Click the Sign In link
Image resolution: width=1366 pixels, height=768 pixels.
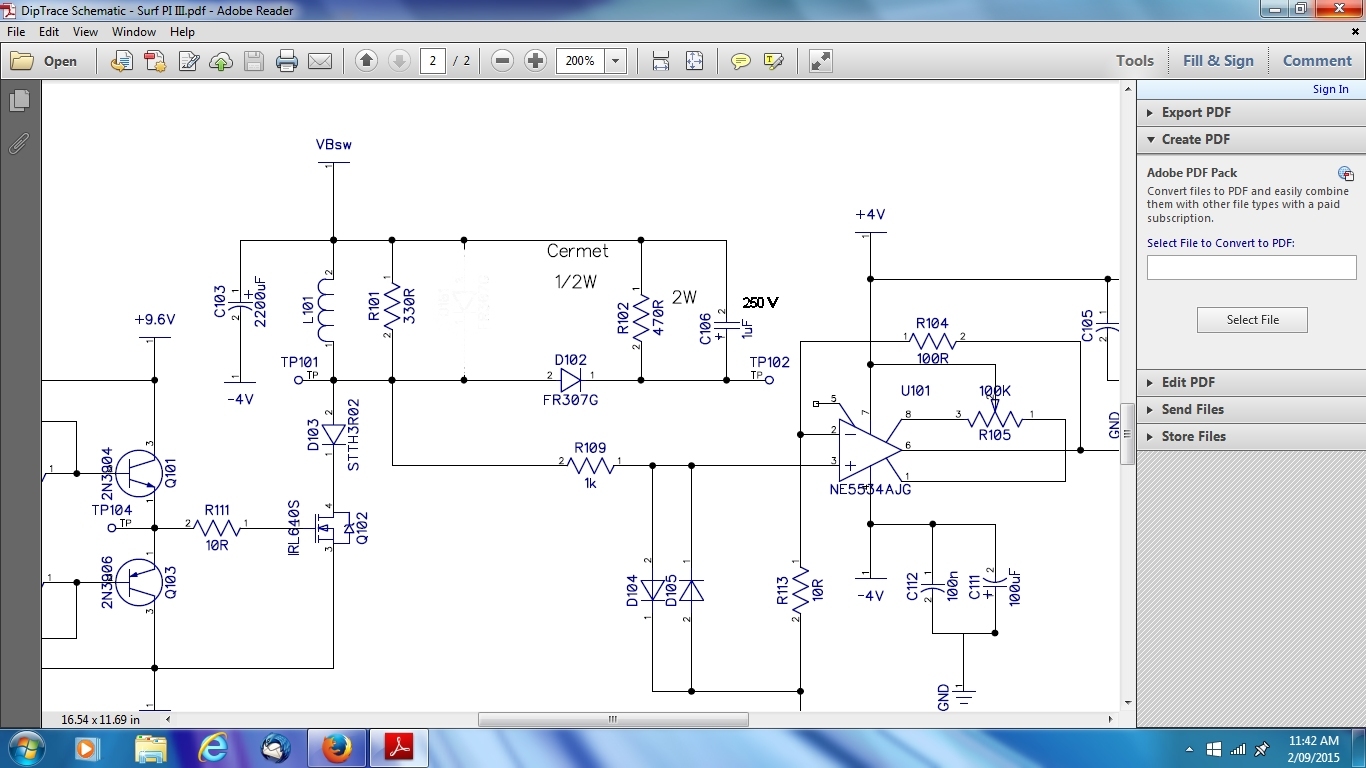point(1330,89)
